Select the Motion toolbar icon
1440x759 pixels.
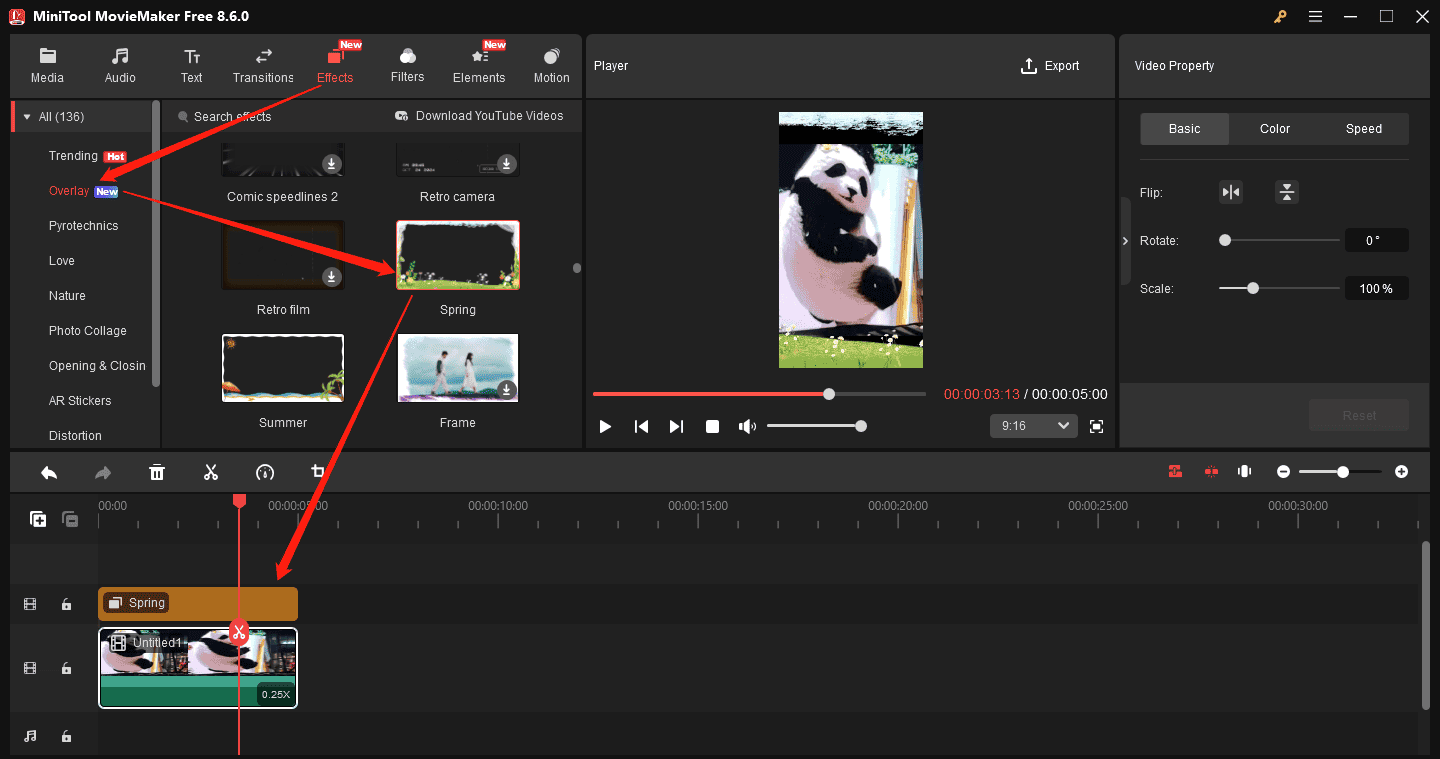tap(551, 65)
